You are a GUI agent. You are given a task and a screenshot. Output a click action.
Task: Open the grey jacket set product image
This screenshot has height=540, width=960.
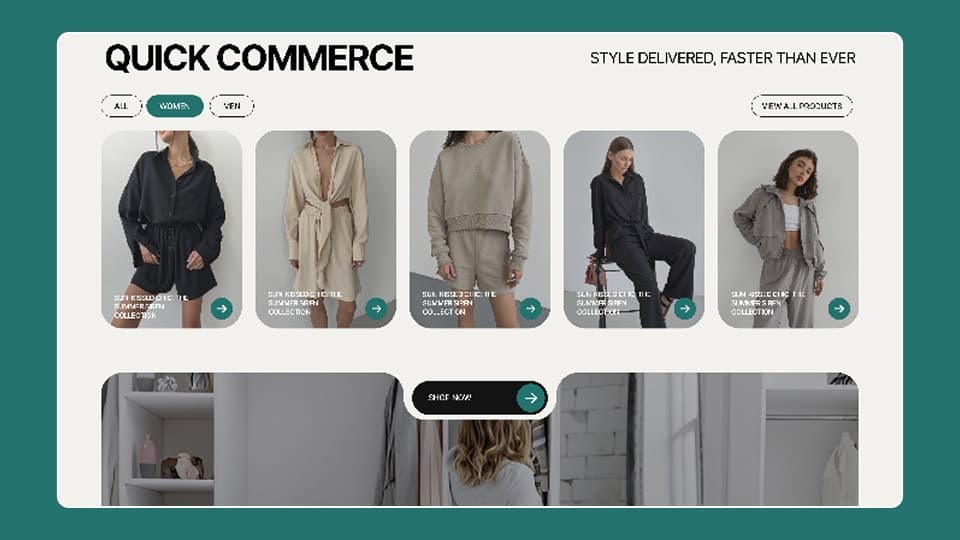pos(788,229)
